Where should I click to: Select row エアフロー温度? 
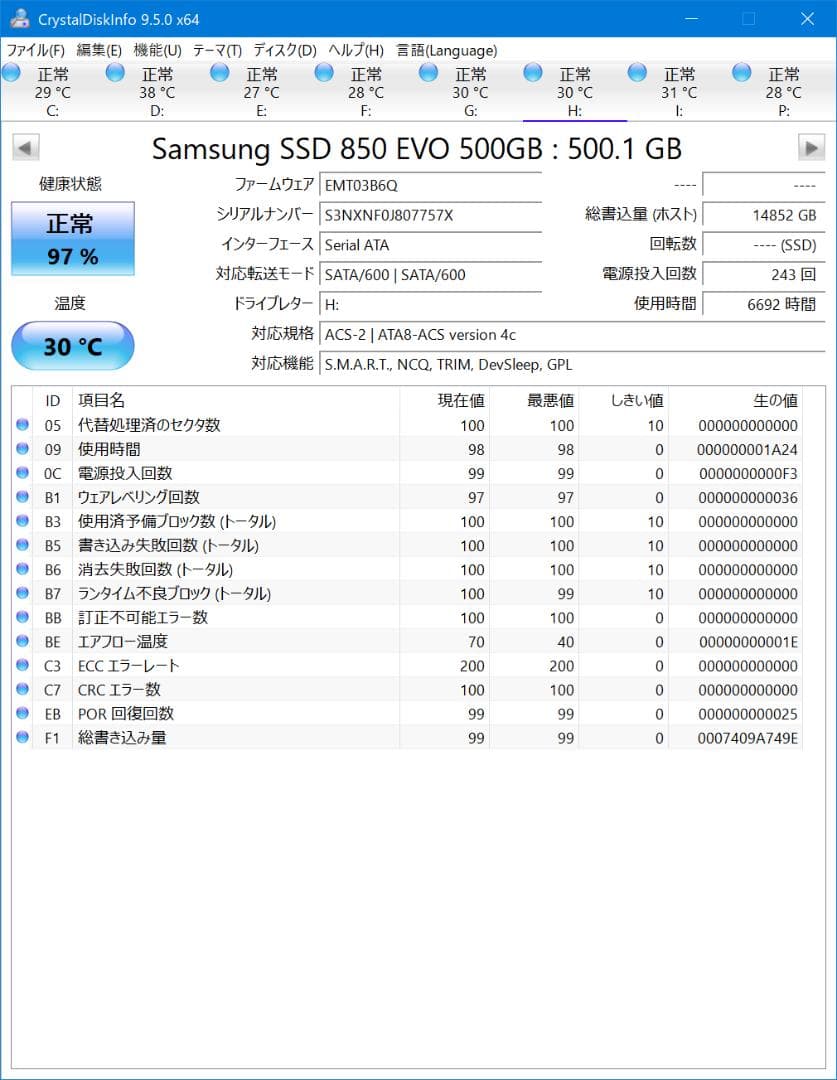407,641
